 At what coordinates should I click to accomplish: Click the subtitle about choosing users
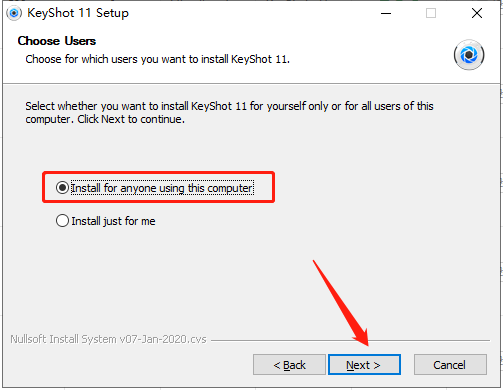158,59
